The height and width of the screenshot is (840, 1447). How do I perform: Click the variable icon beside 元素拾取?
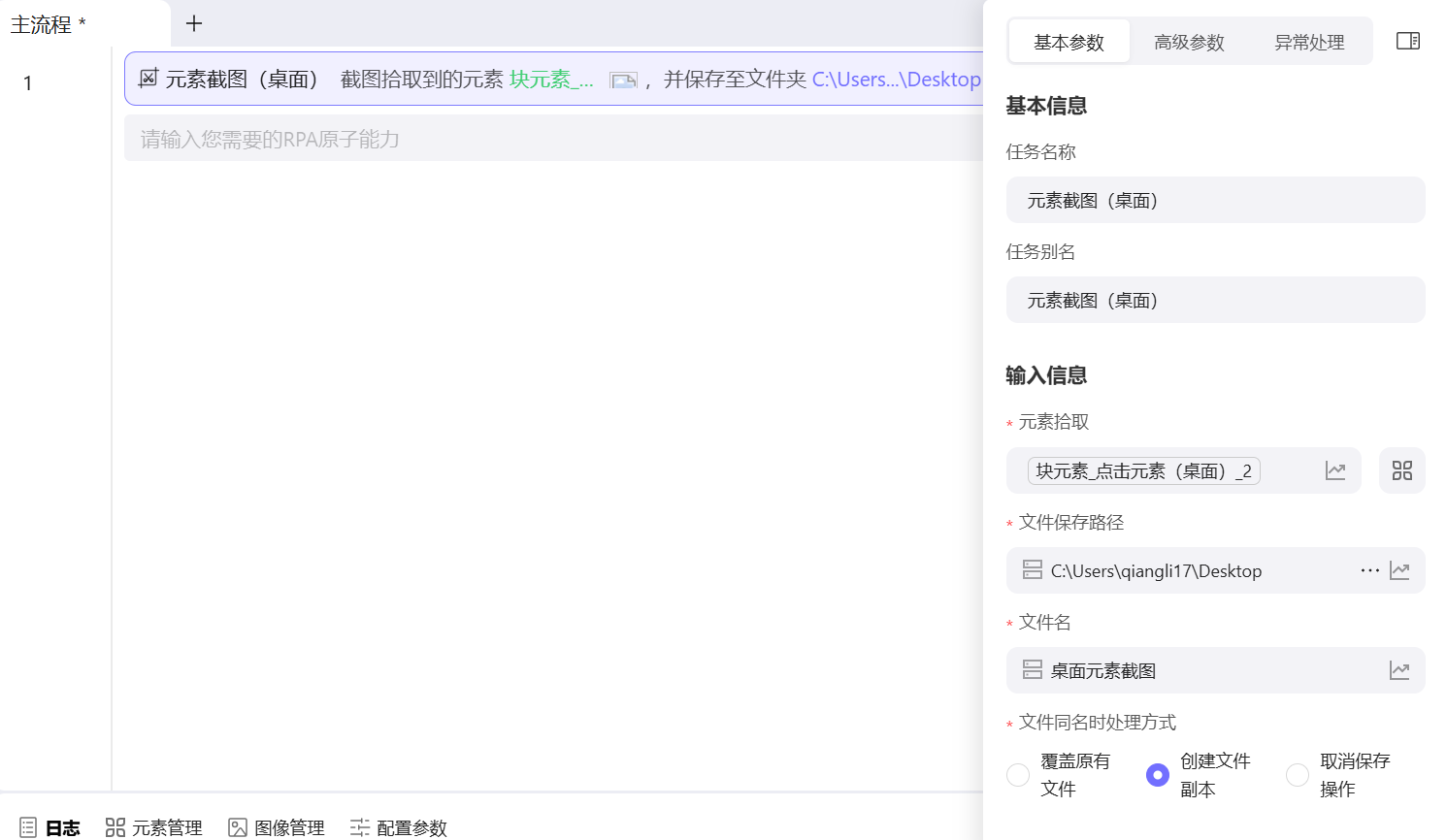click(1335, 470)
